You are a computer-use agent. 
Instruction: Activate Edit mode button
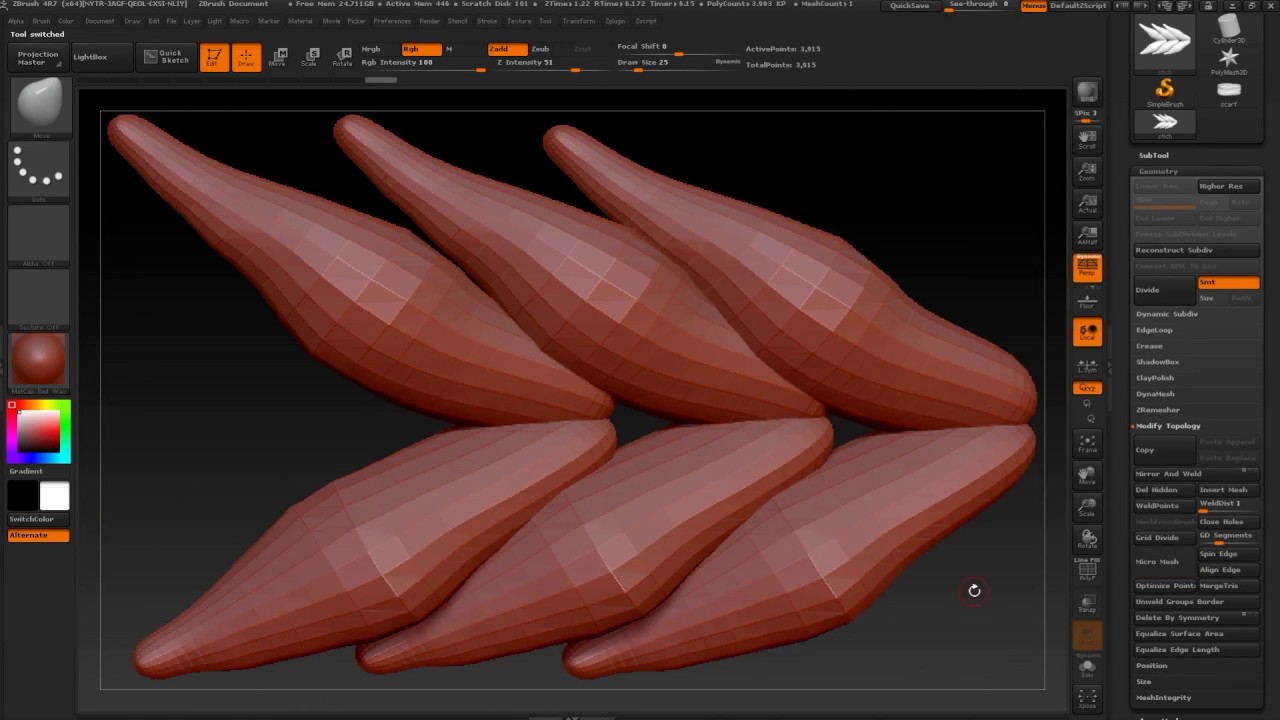tap(213, 58)
